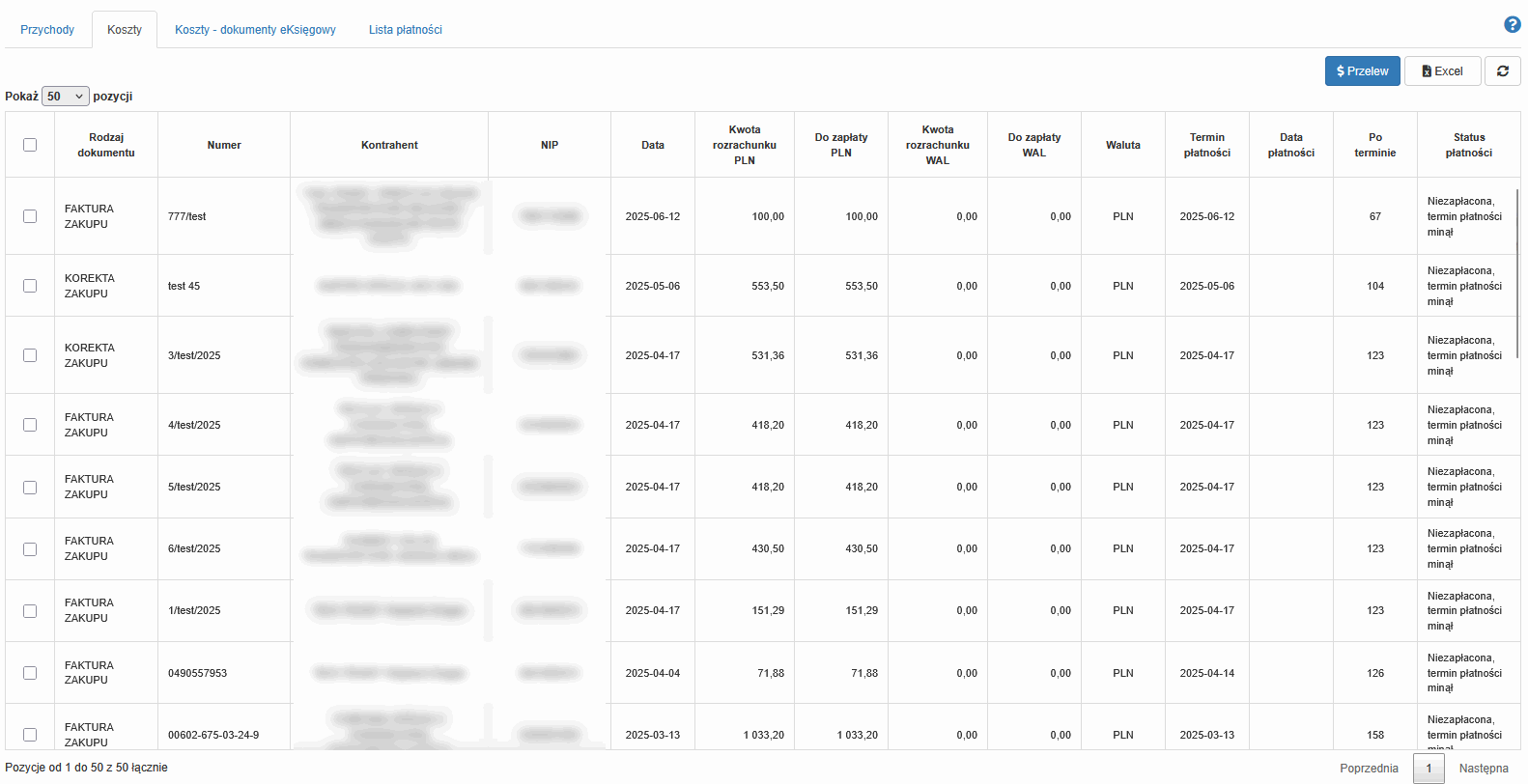The image size is (1528, 784).
Task: Mark the checkbox for invoice 0490557953
Action: tap(30, 673)
